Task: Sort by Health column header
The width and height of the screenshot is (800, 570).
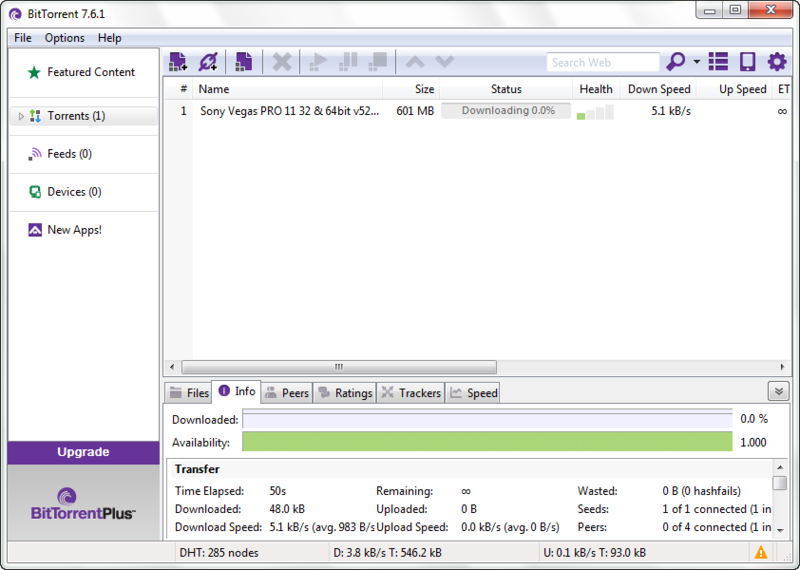Action: coord(596,89)
